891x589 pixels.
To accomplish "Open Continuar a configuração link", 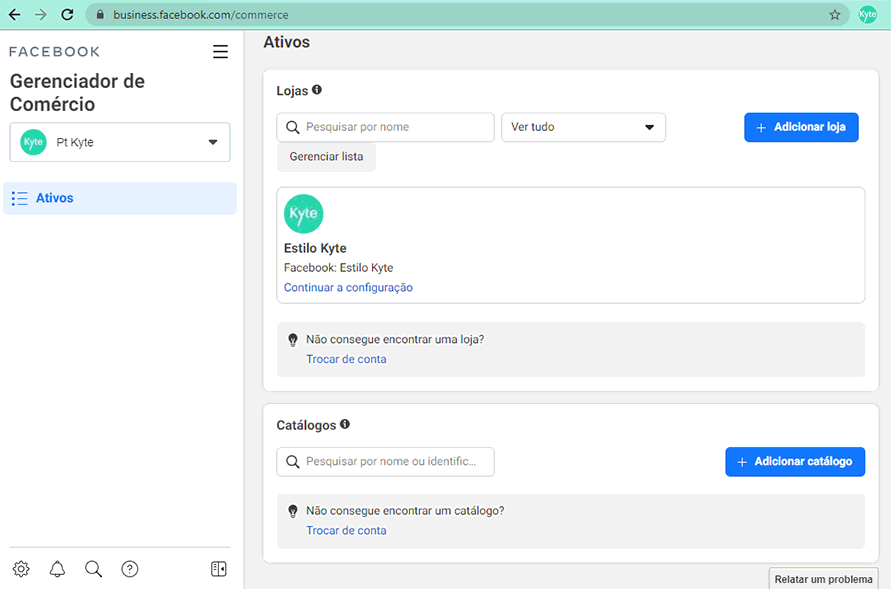I will point(348,287).
